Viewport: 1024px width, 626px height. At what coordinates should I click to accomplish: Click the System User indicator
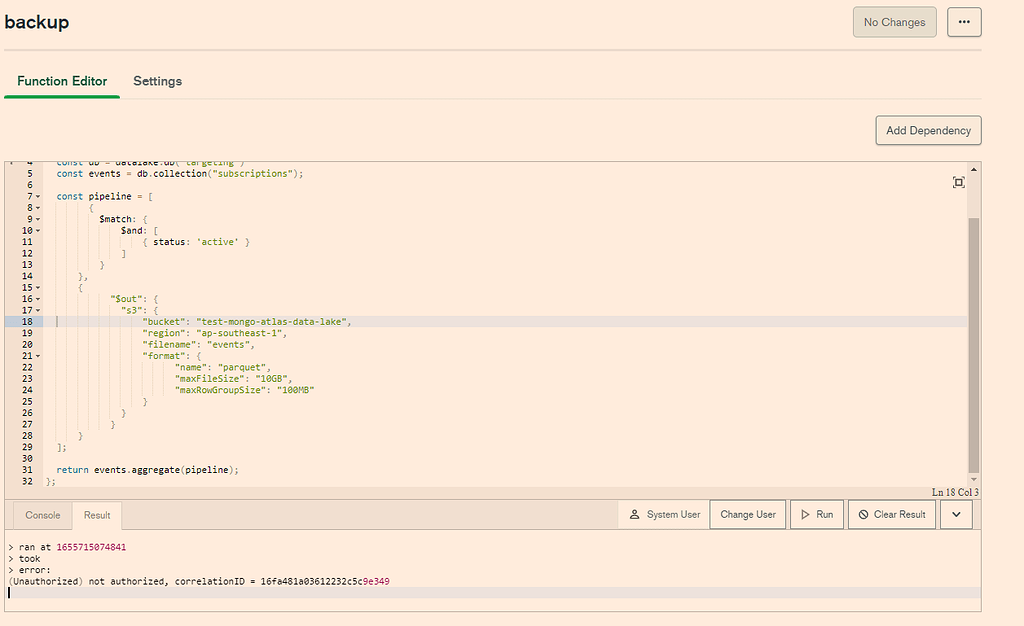click(664, 515)
